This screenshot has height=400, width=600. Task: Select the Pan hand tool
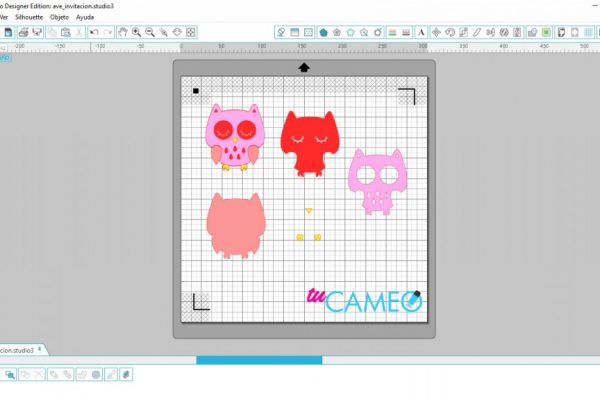[x=122, y=33]
